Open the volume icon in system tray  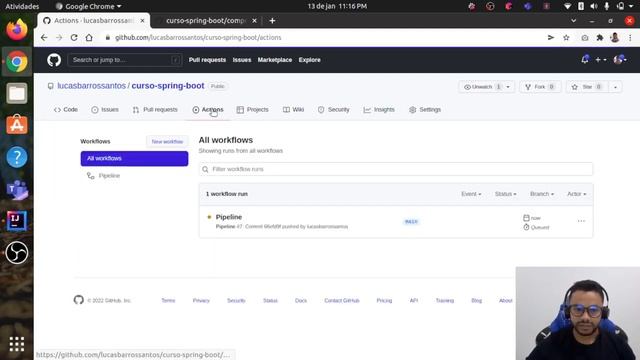click(594, 6)
